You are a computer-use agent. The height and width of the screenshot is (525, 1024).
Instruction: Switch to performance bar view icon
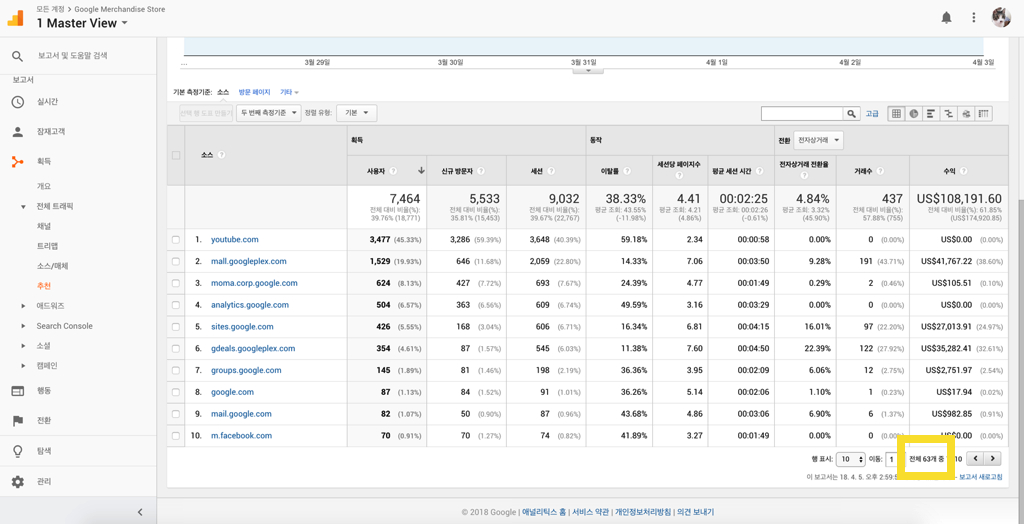pyautogui.click(x=930, y=114)
